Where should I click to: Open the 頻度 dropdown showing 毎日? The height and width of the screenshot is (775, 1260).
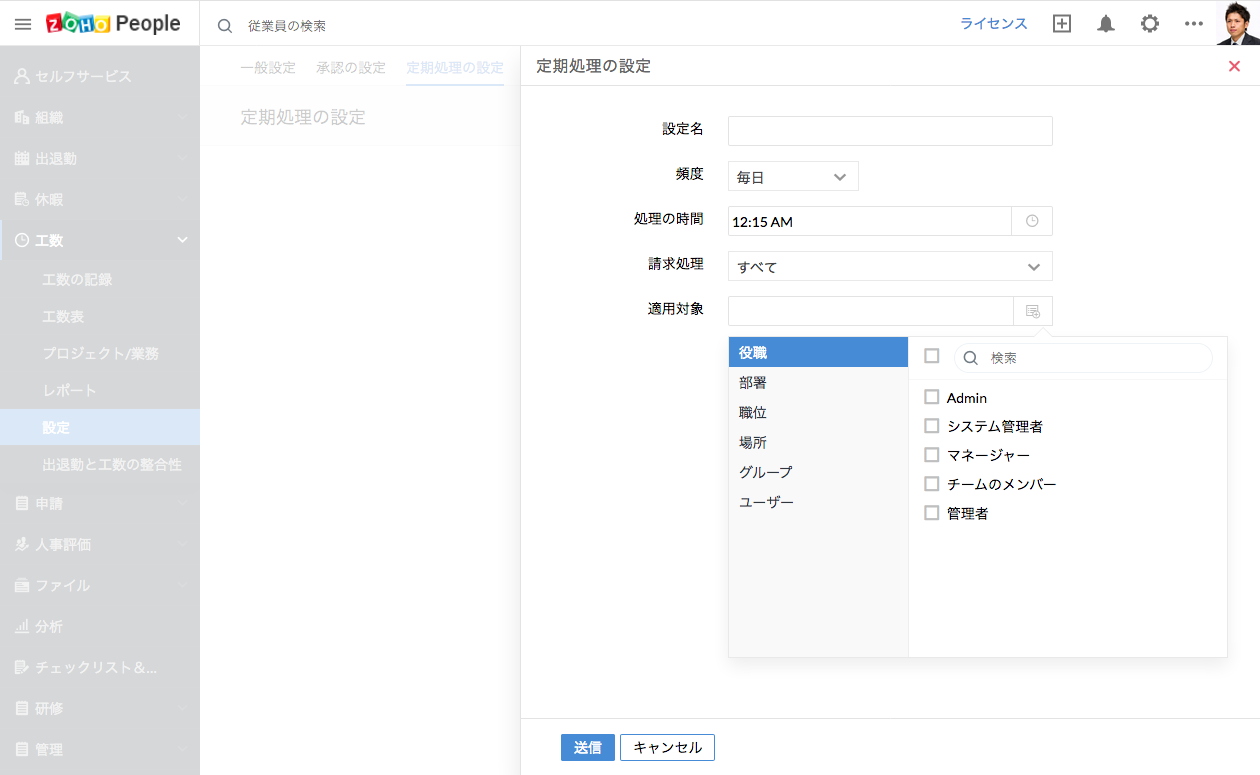[x=792, y=177]
